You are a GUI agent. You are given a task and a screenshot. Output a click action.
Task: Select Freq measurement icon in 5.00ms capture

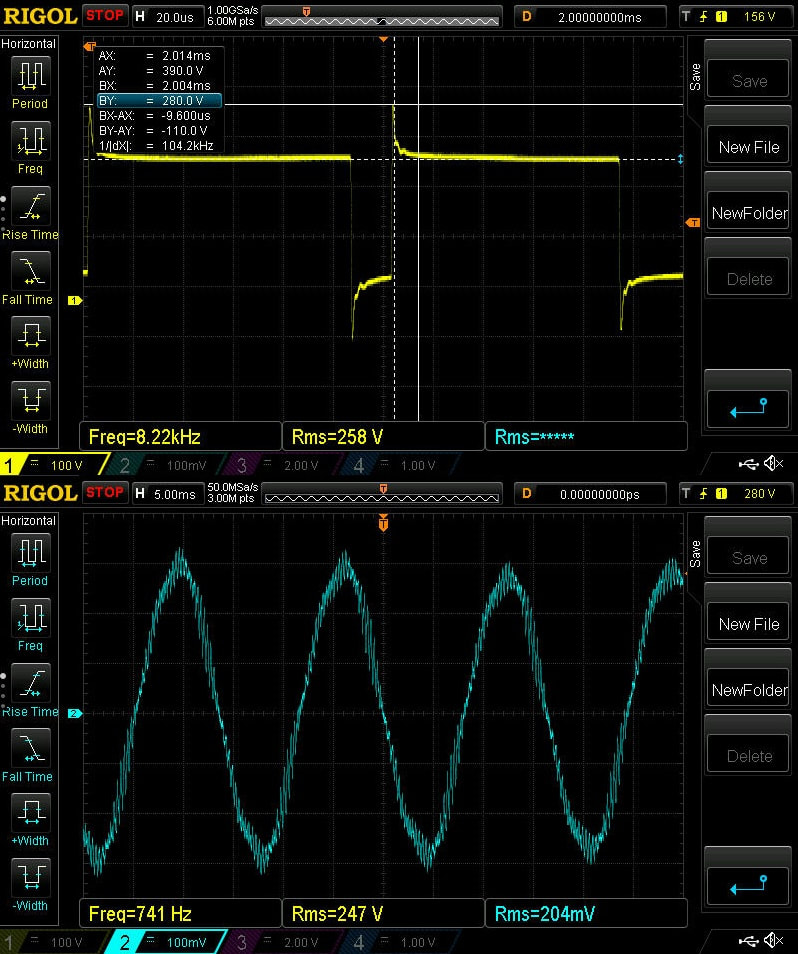(x=31, y=618)
